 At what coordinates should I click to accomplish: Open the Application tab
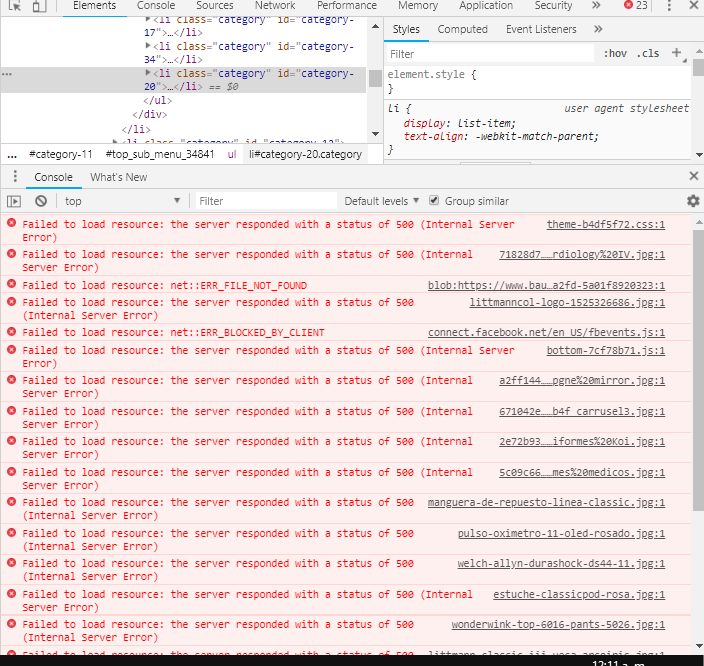pyautogui.click(x=486, y=6)
